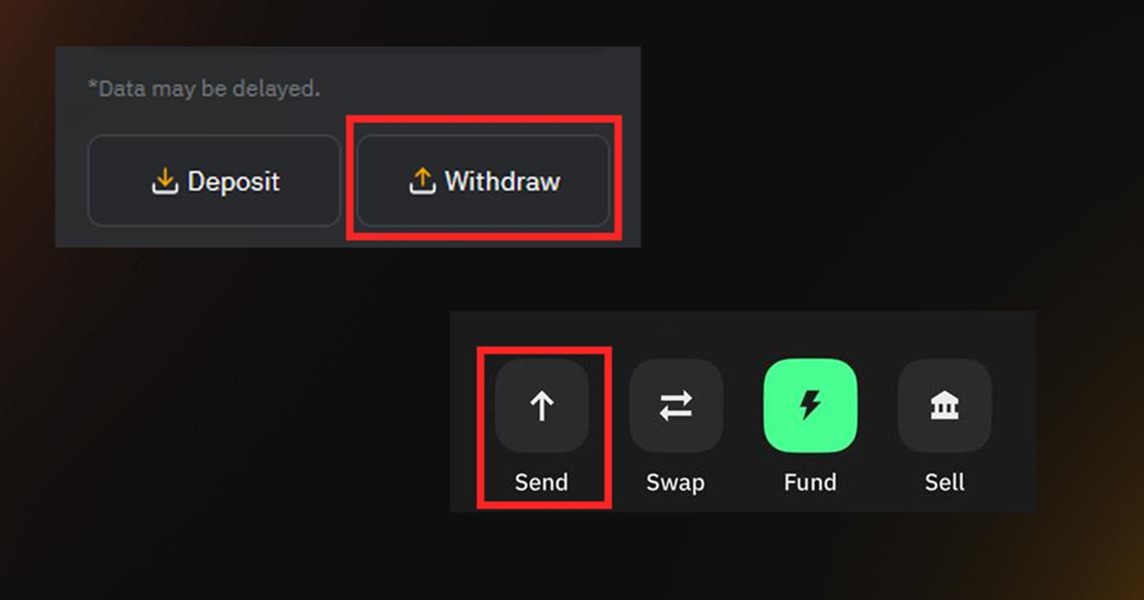
Task: Click the dark rounded tile behind Sell icon
Action: 944,406
